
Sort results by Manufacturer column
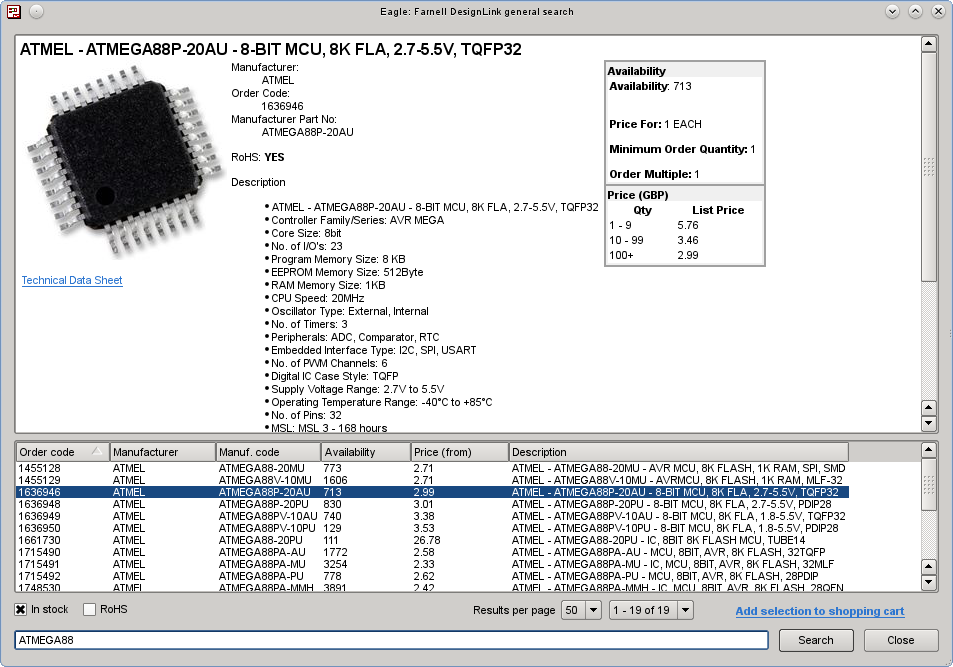click(x=162, y=452)
